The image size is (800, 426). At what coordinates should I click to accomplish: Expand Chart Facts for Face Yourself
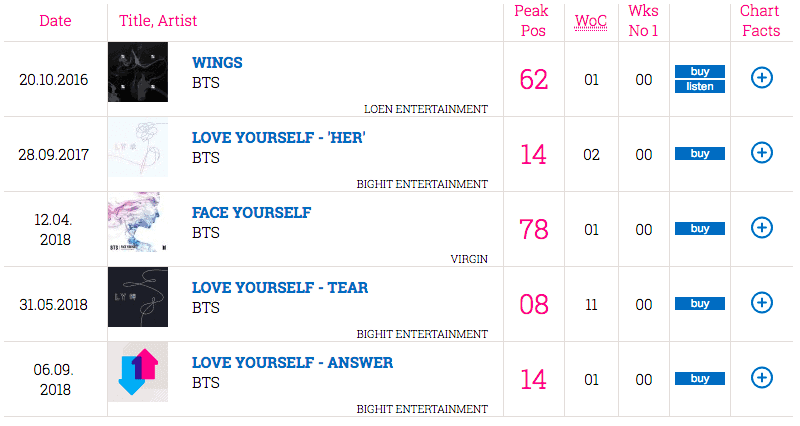(x=761, y=228)
